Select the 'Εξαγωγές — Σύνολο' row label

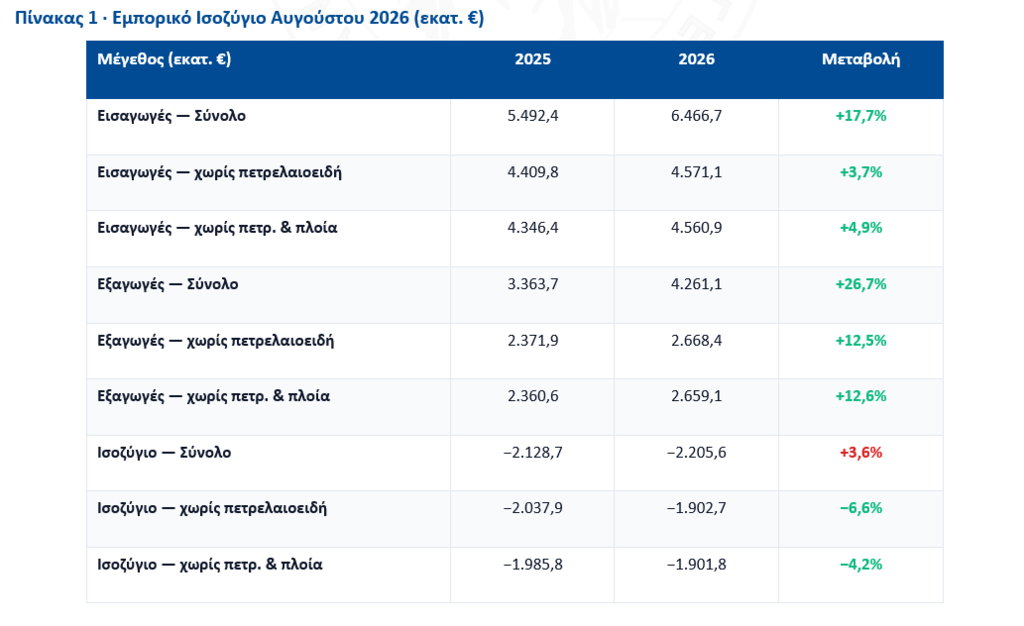click(x=168, y=285)
